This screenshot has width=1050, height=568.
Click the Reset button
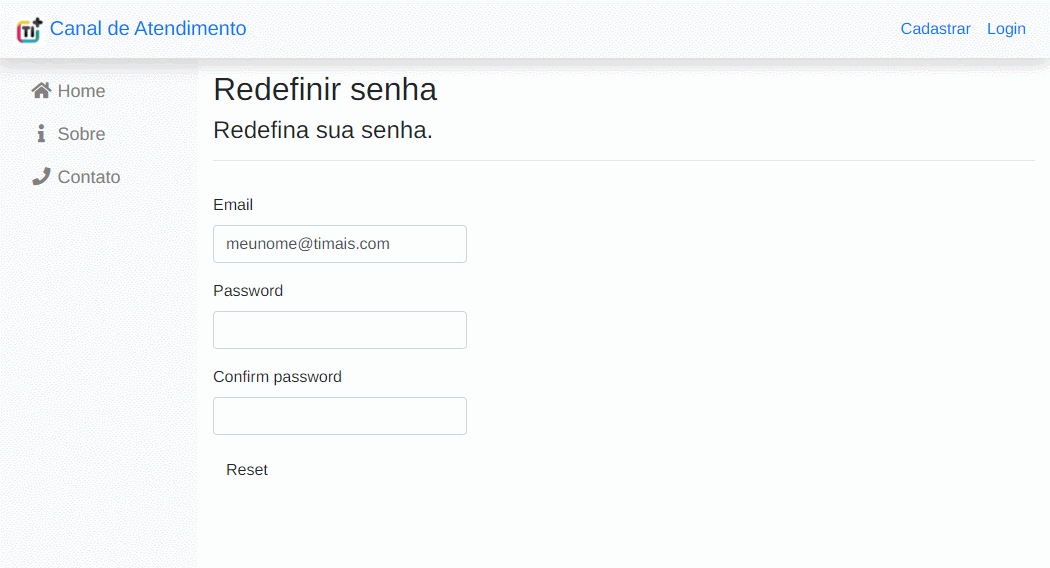[246, 470]
